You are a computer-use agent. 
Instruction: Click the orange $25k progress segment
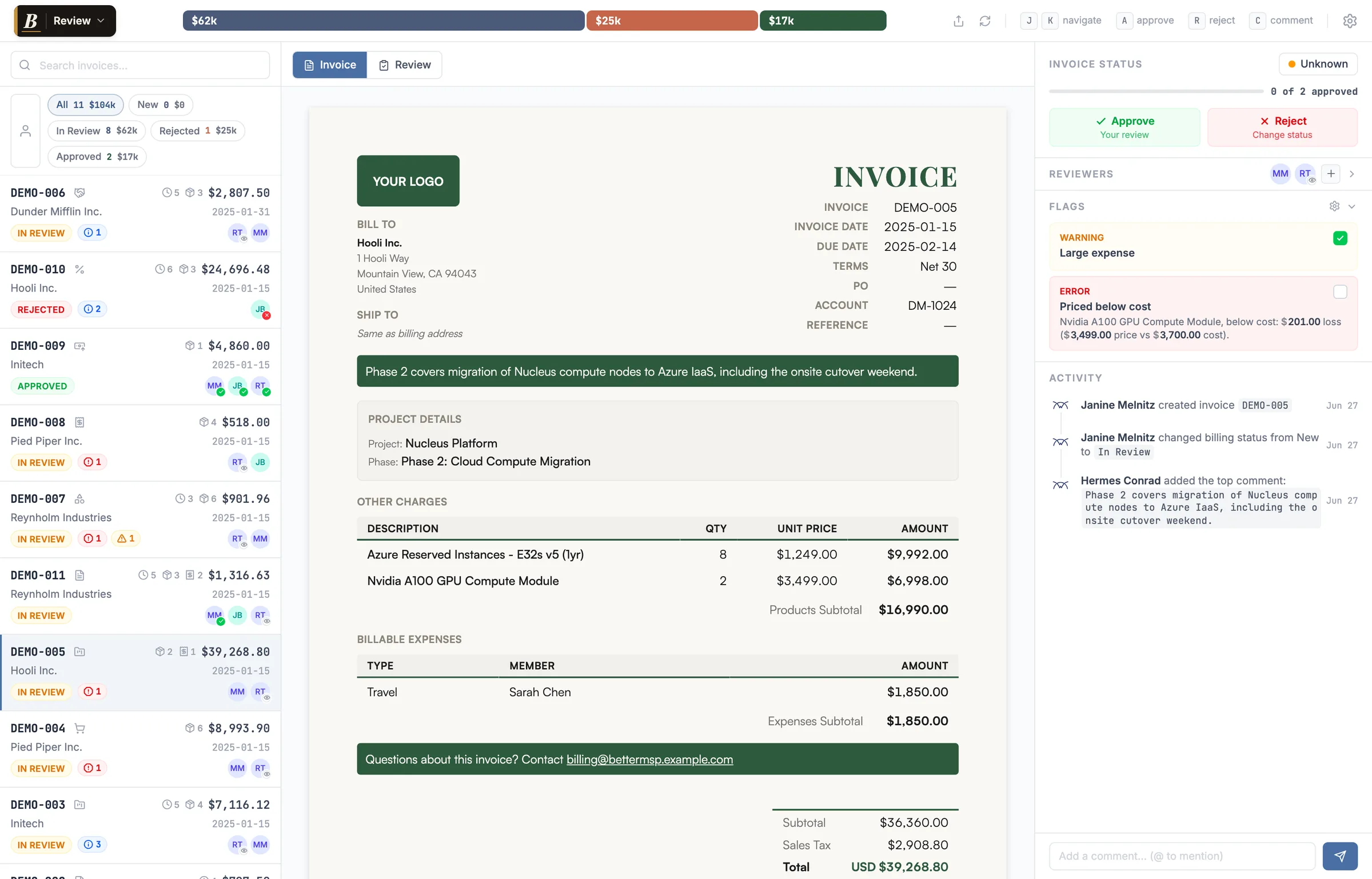(x=672, y=21)
